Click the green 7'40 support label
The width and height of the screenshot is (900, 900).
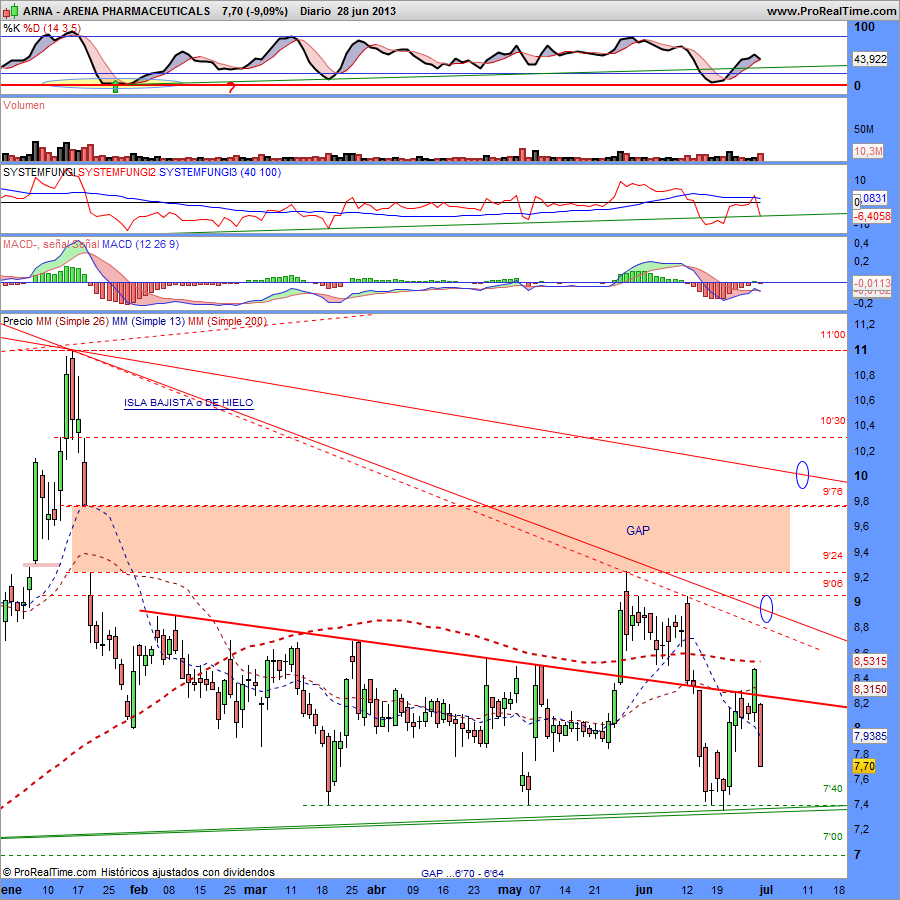833,789
